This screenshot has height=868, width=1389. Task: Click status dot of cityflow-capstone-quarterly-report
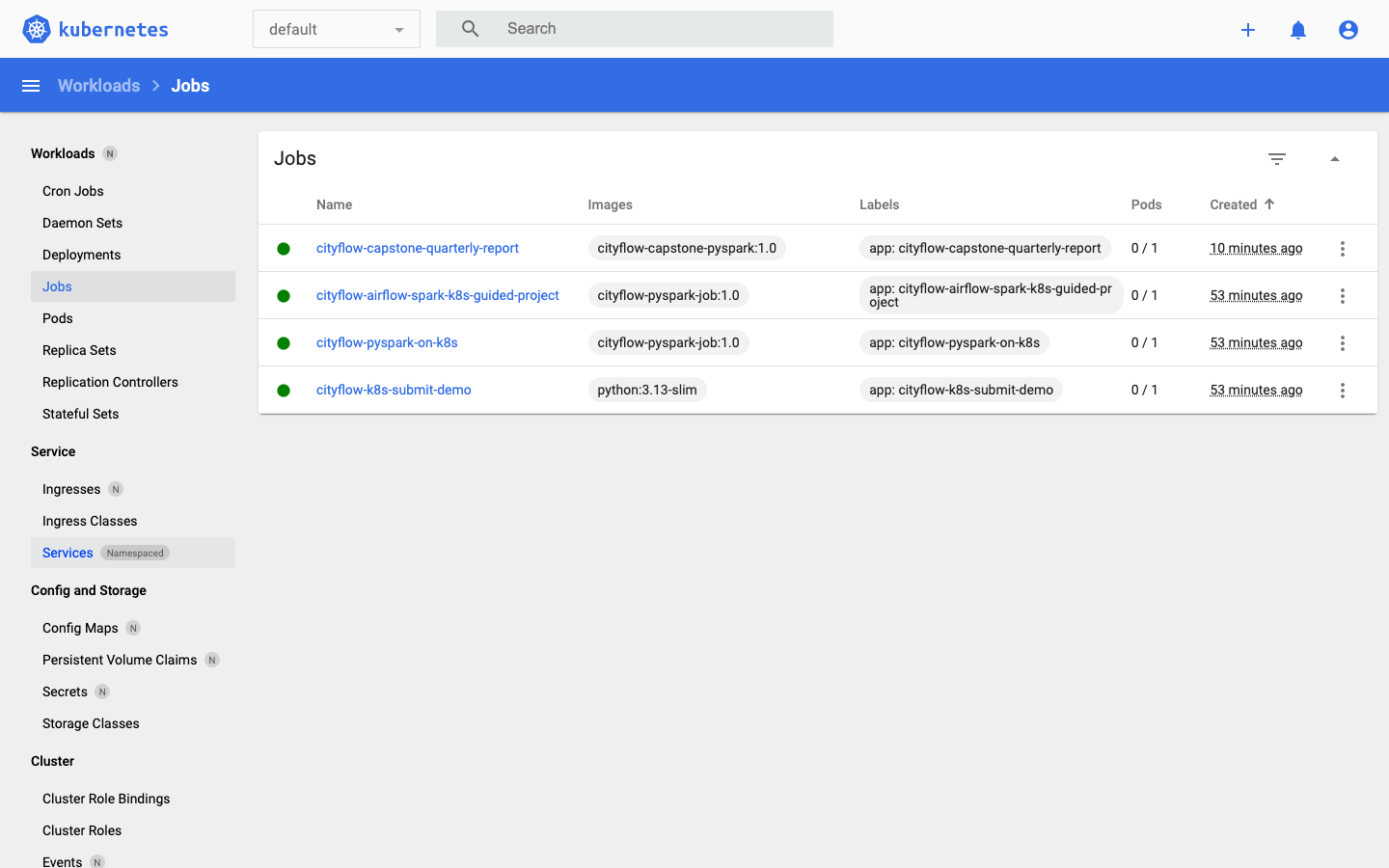click(284, 249)
